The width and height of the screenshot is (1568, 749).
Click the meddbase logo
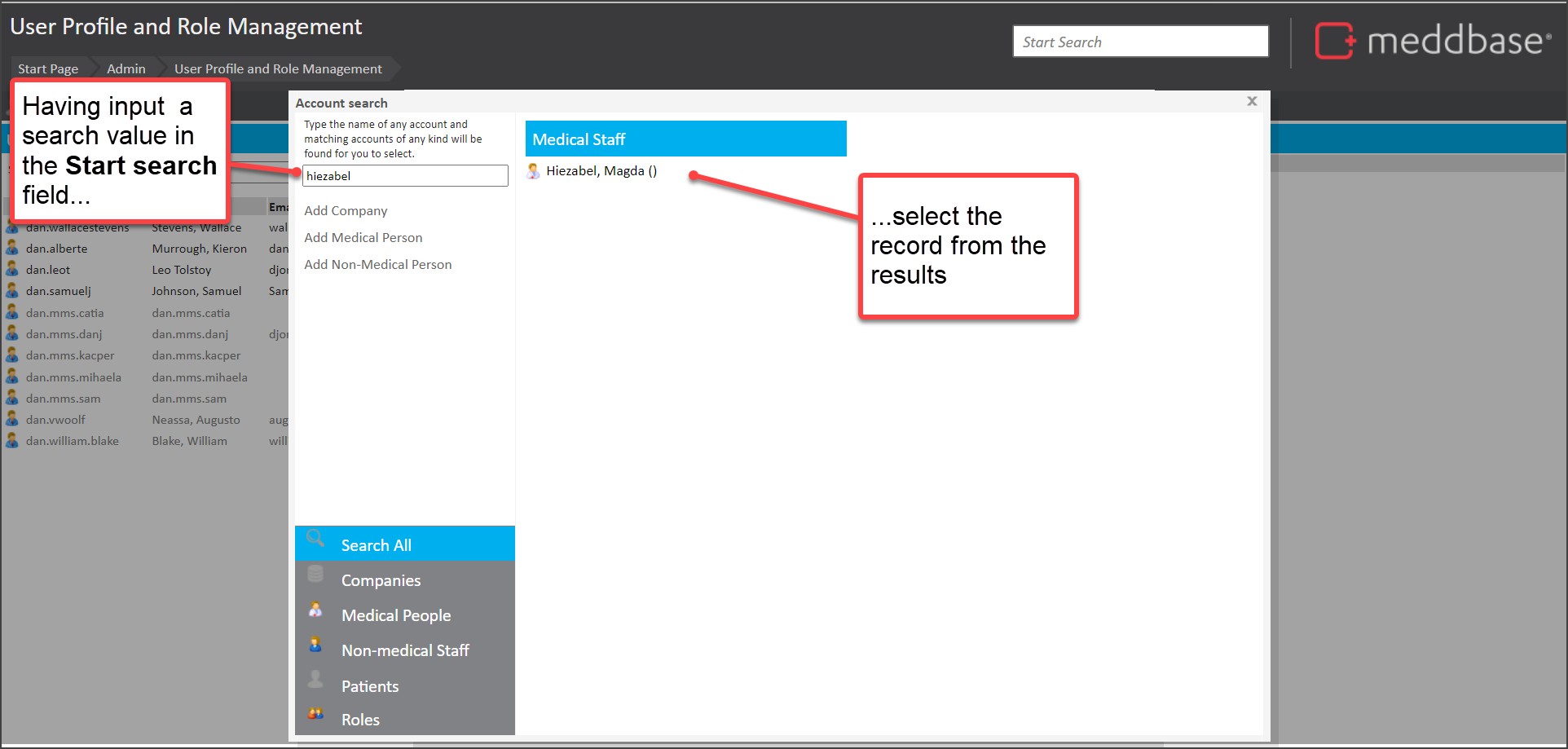click(1432, 41)
